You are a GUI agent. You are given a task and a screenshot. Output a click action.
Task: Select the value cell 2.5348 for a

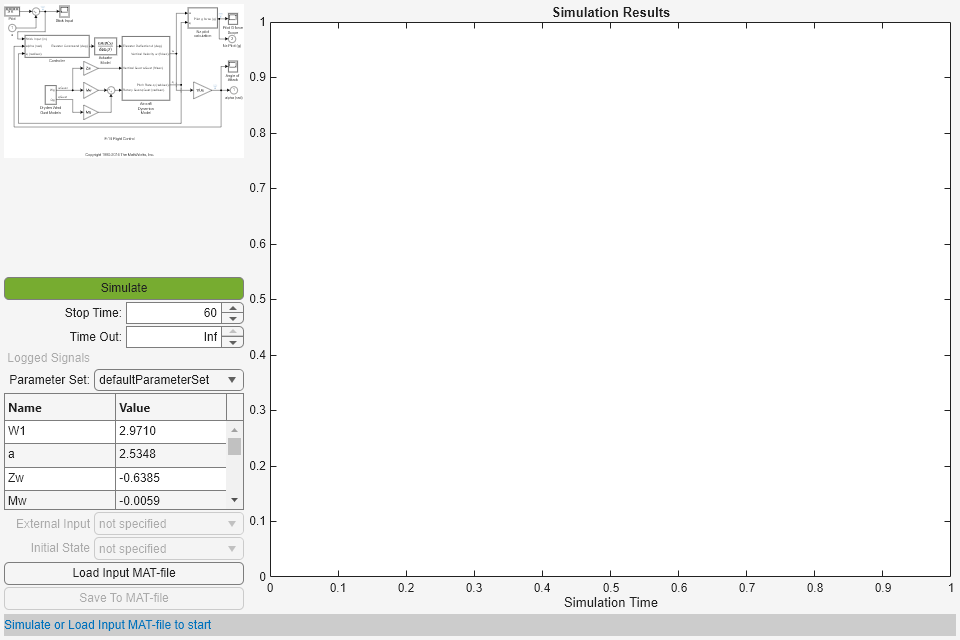point(171,454)
